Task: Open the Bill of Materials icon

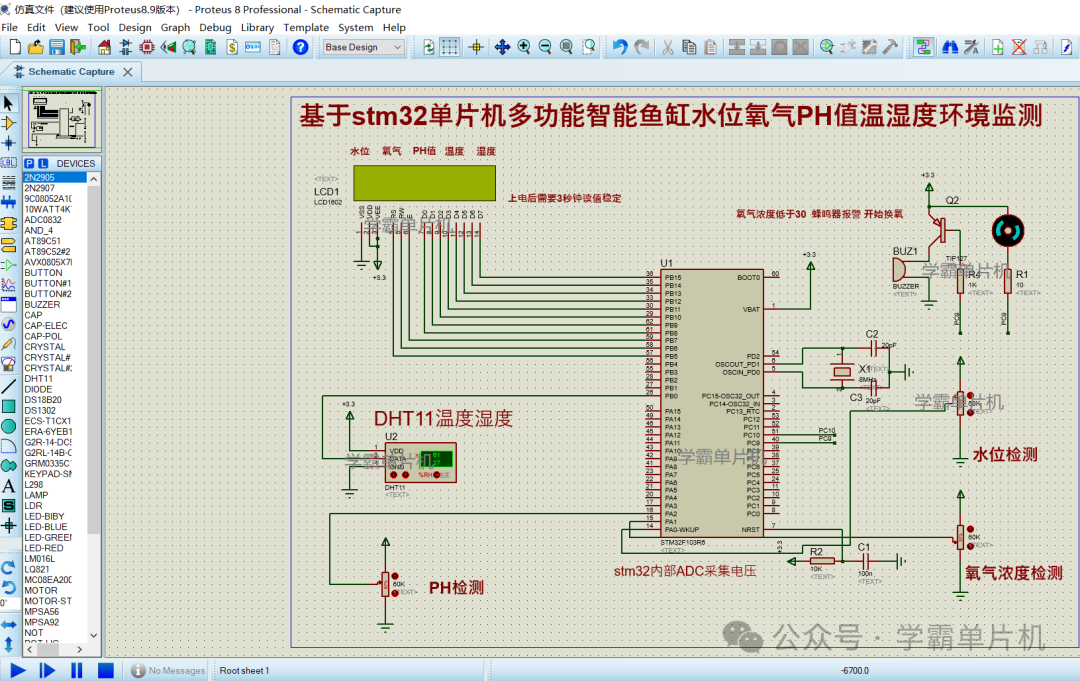Action: [x=232, y=47]
